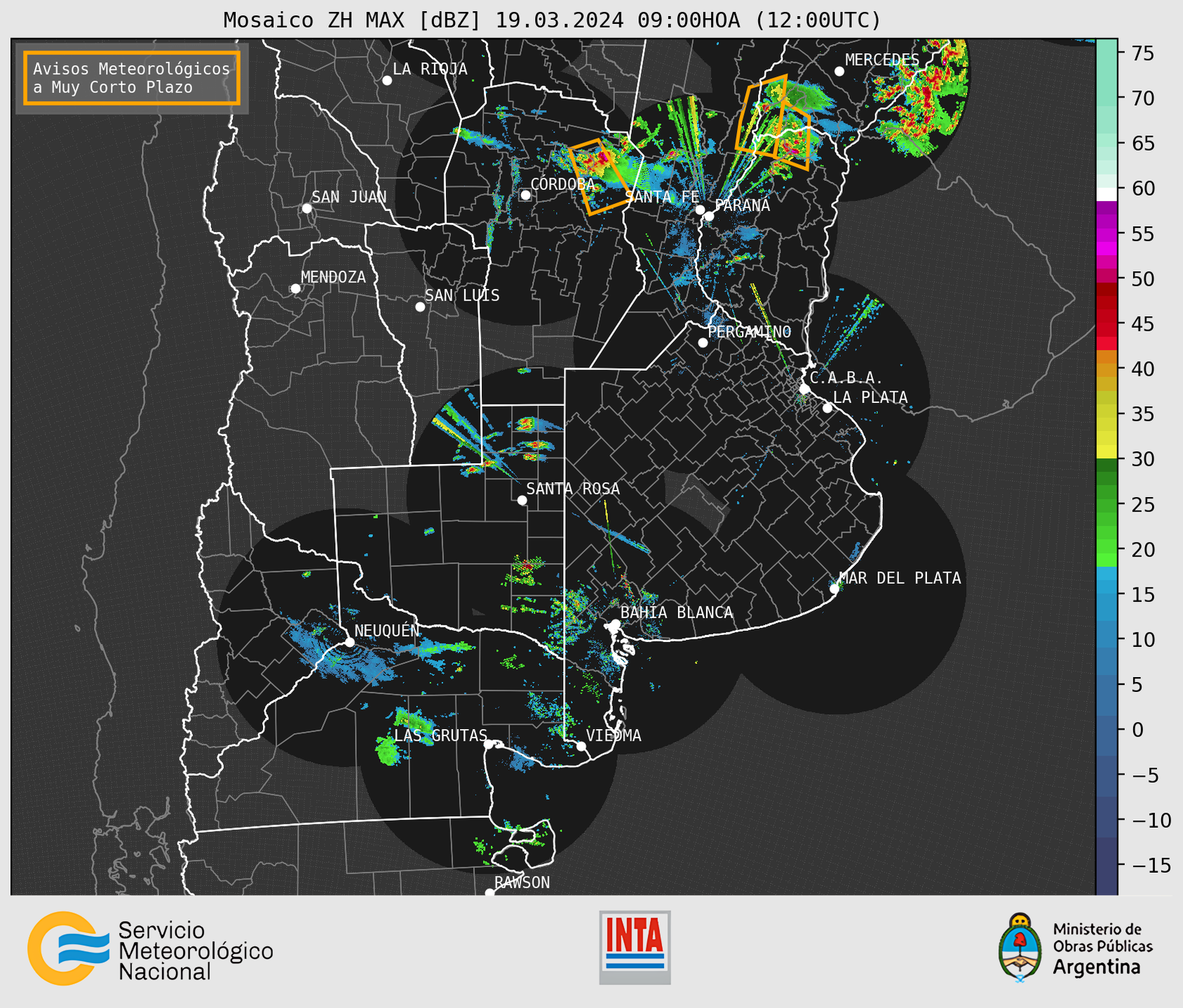This screenshot has width=1183, height=1008.
Task: Click the map title text
Action: pyautogui.click(x=552, y=20)
